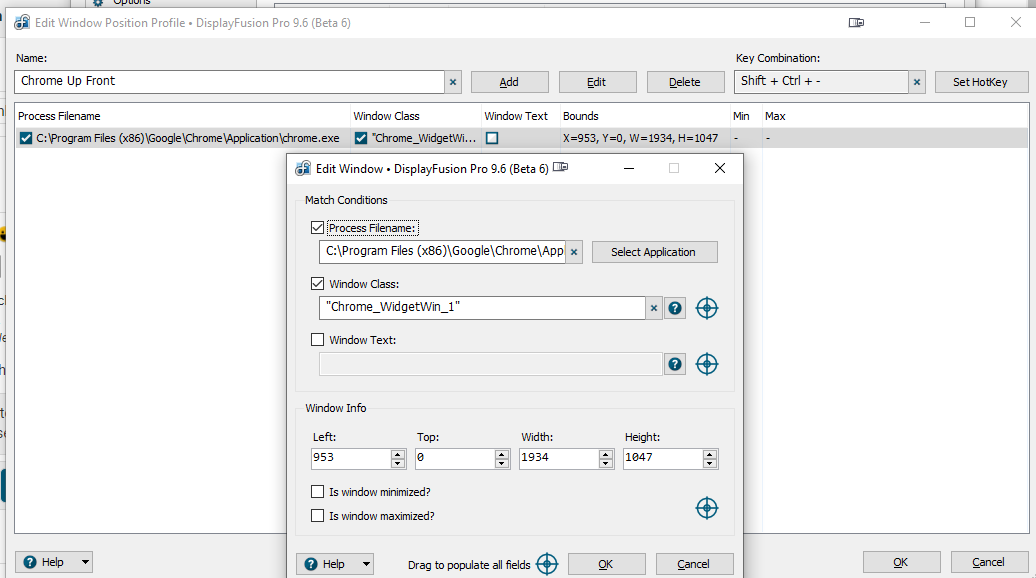Screen dimensions: 1036x578
Task: Click the Window Info target crosshair icon
Action: tap(707, 508)
